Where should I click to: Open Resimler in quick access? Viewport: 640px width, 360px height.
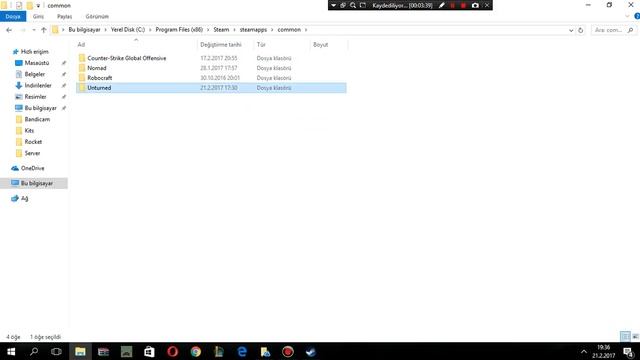(x=35, y=97)
